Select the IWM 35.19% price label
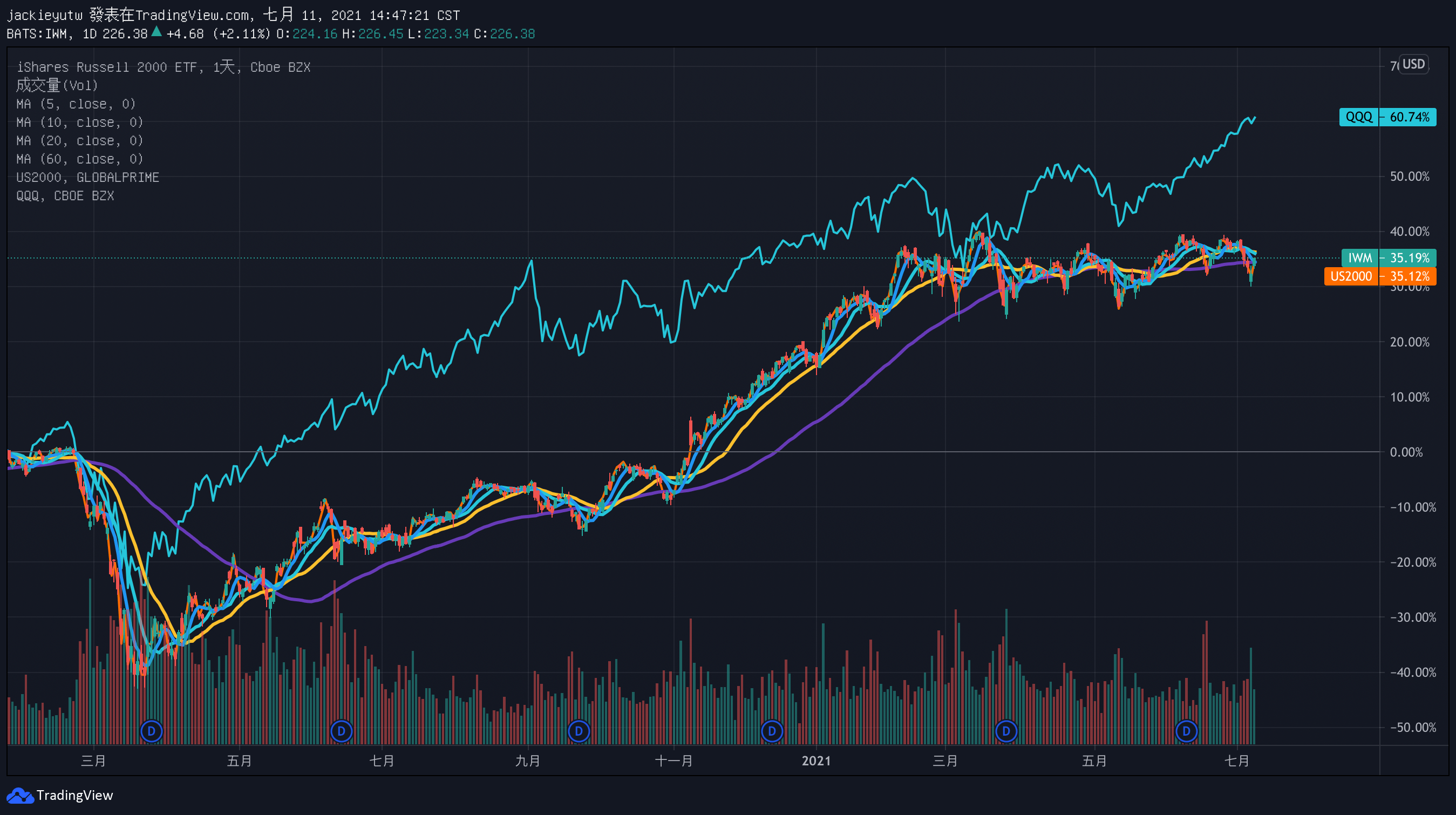The image size is (1456, 815). pos(1388,258)
